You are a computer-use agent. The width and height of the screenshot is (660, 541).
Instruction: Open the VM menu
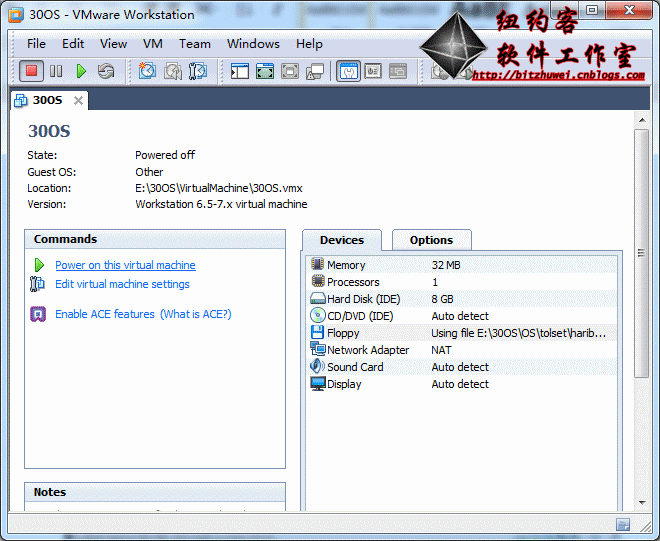point(153,44)
